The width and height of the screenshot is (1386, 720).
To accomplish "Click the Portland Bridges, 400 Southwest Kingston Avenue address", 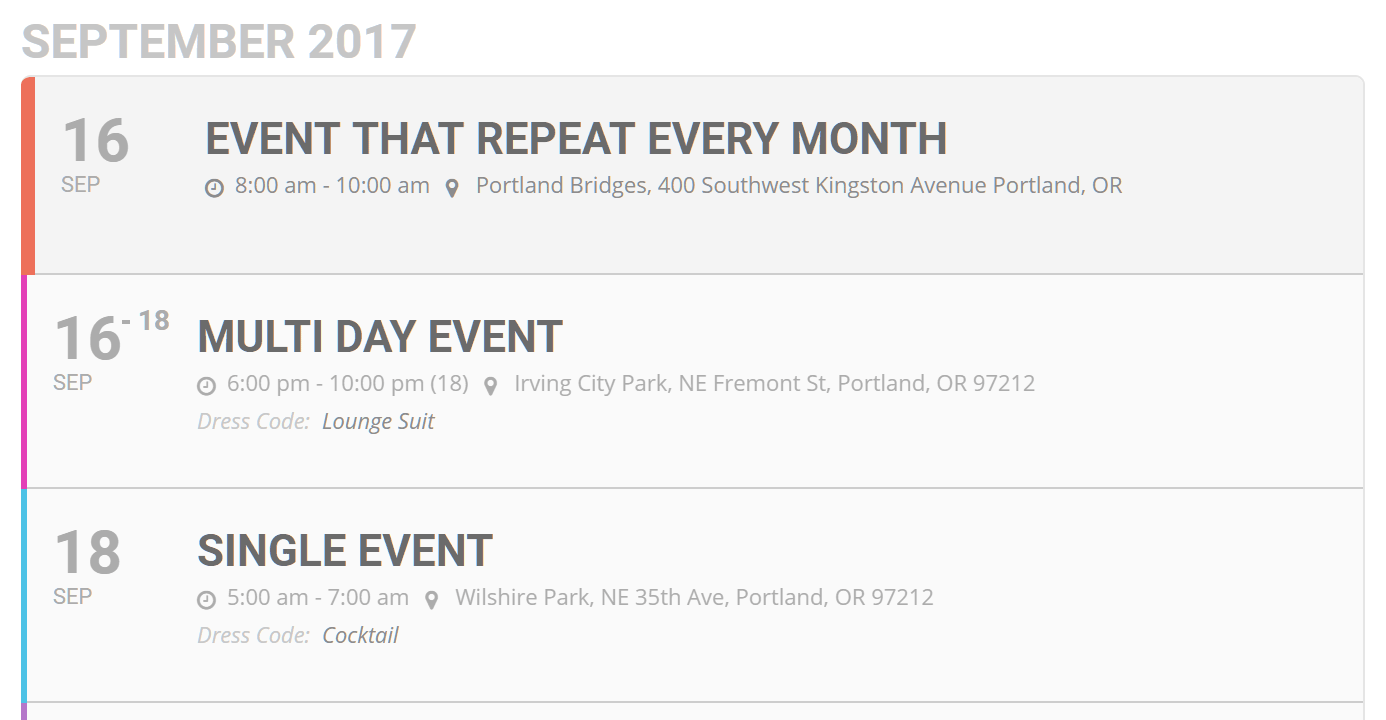I will 798,186.
